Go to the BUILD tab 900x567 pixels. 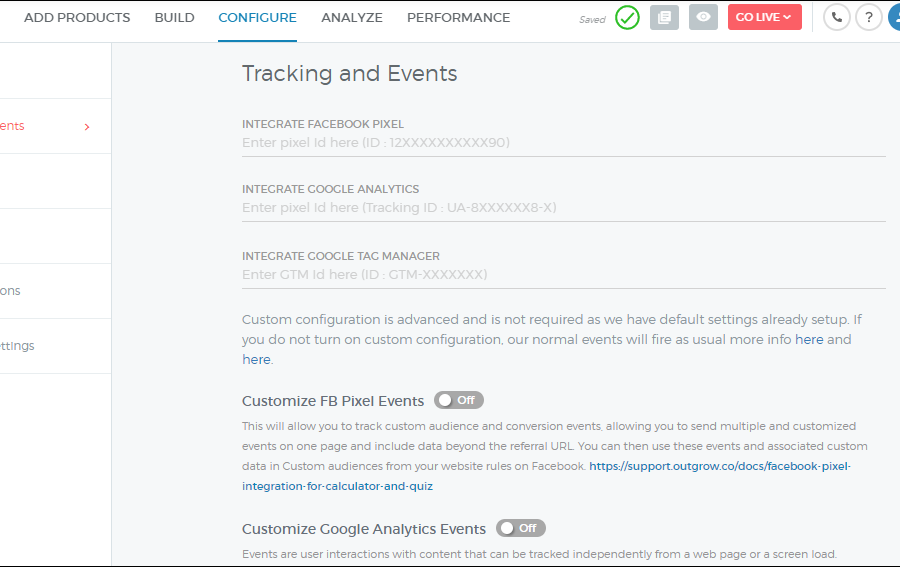[x=174, y=18]
